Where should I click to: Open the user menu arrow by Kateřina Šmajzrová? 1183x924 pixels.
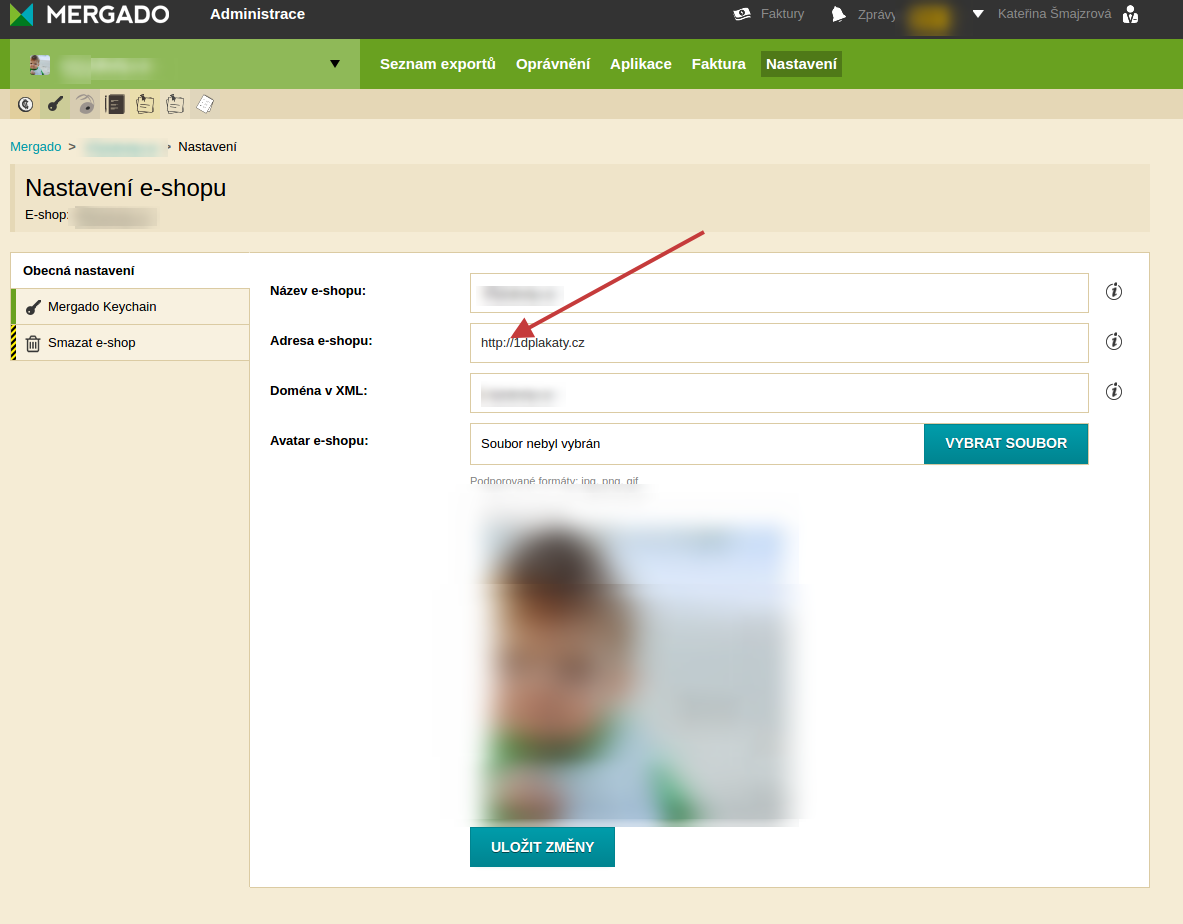(978, 14)
